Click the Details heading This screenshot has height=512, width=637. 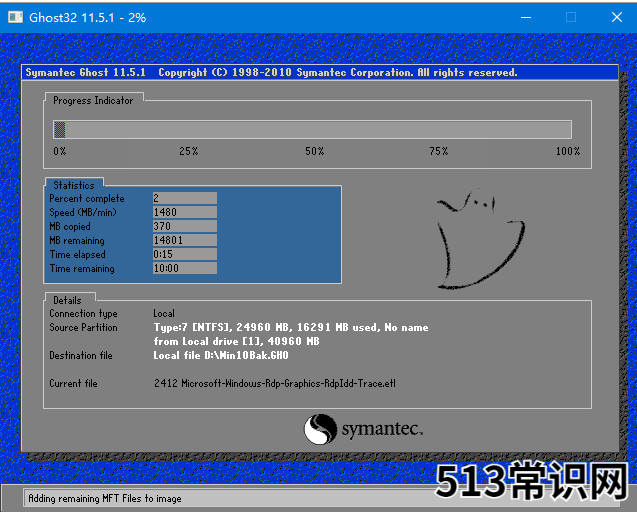click(67, 300)
